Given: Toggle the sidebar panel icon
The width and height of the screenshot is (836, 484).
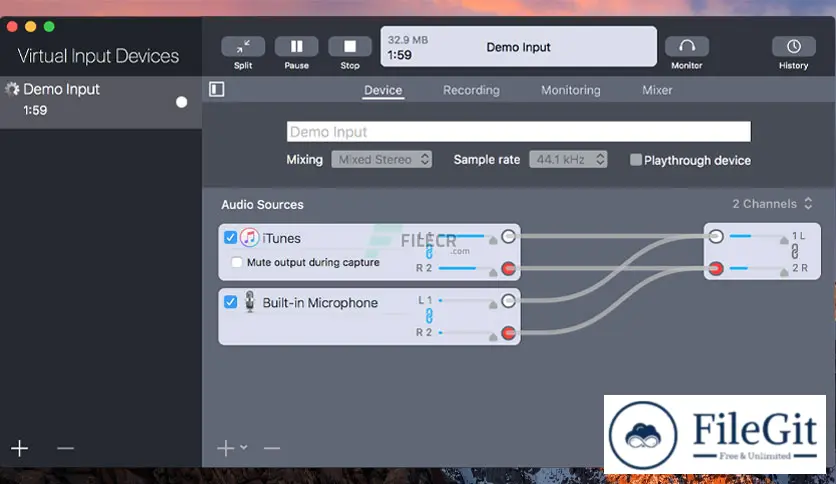Looking at the screenshot, I should click(217, 90).
